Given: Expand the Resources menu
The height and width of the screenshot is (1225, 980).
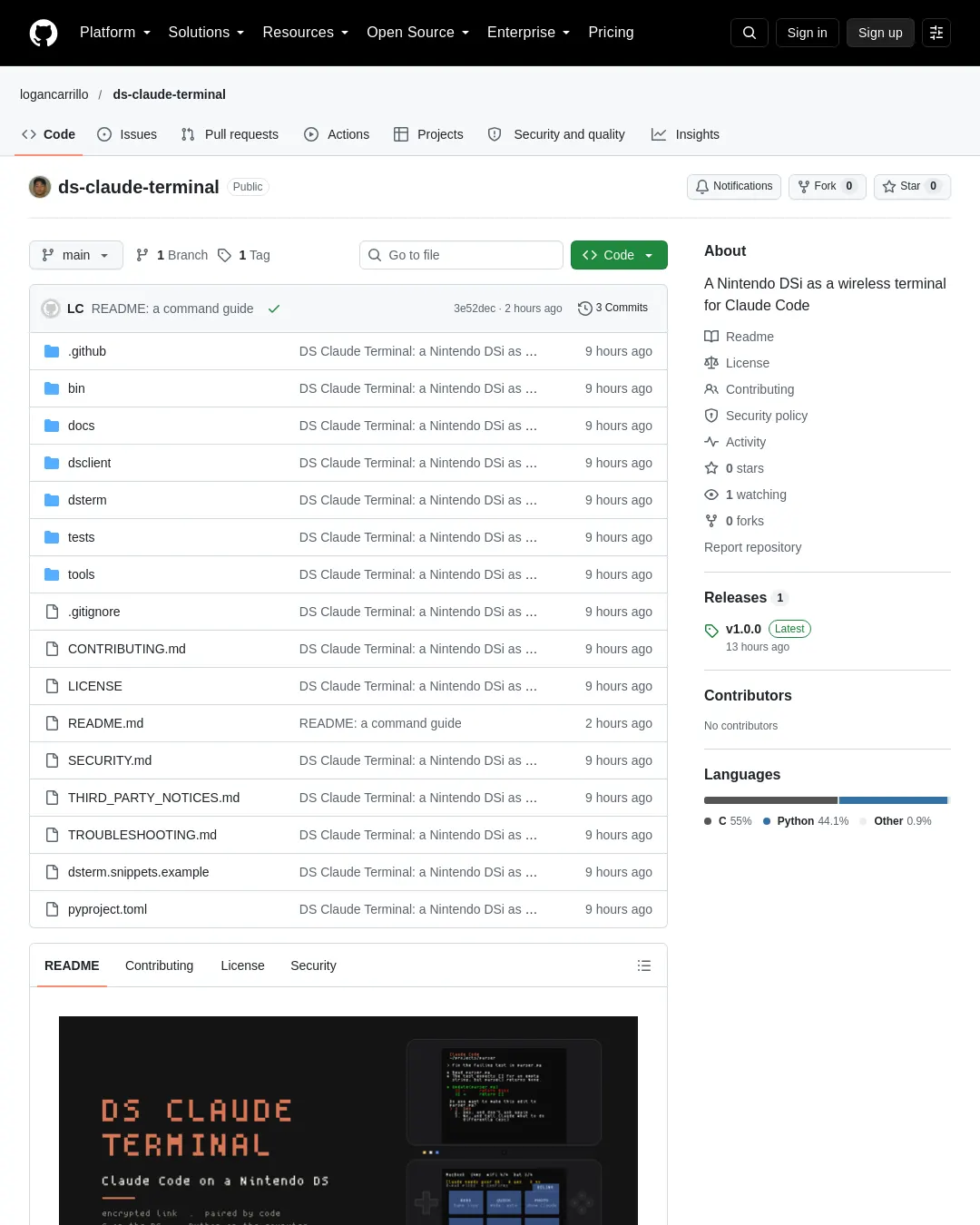Looking at the screenshot, I should coord(306,33).
